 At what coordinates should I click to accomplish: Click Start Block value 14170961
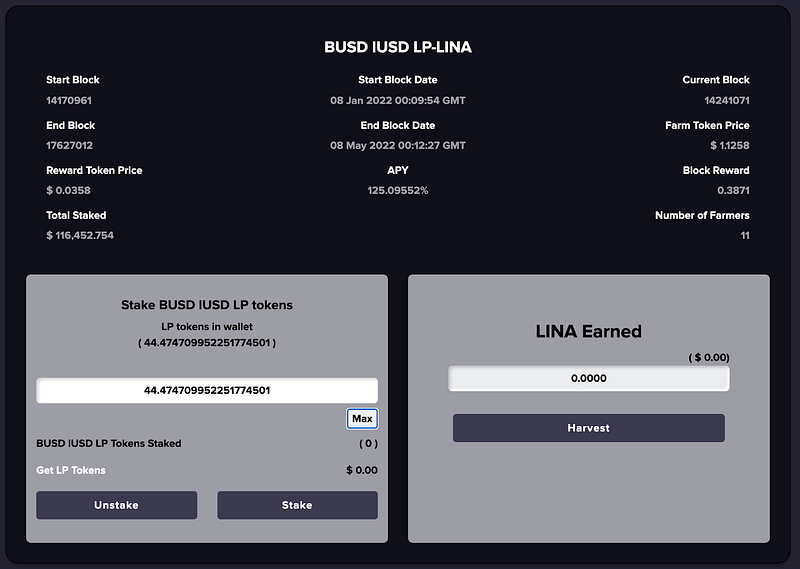pyautogui.click(x=69, y=101)
